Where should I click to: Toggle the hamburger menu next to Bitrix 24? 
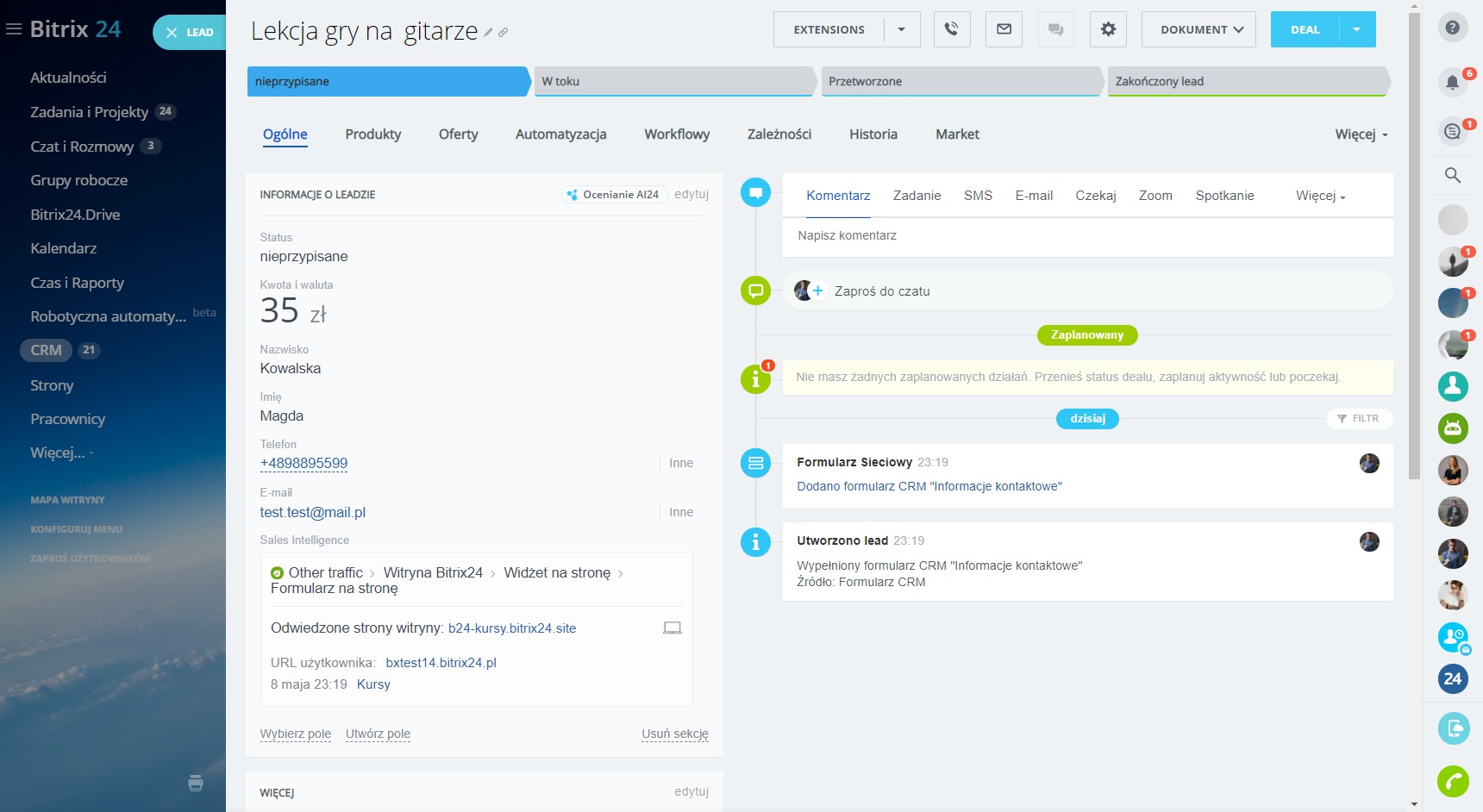pos(14,29)
